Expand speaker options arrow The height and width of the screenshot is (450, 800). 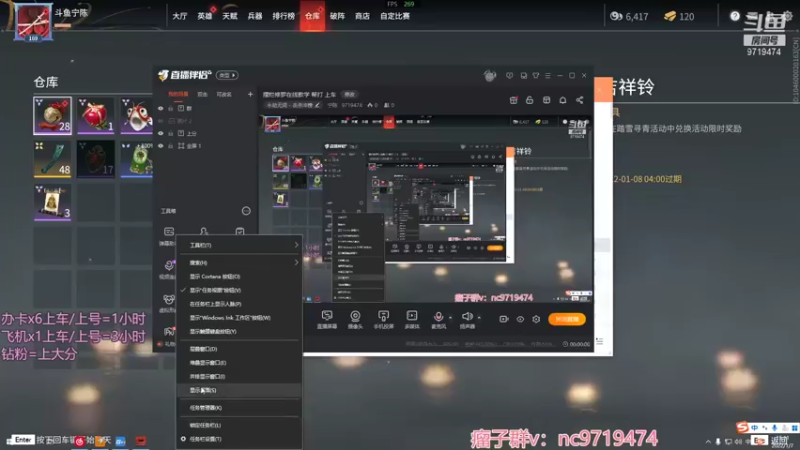pyautogui.click(x=479, y=317)
